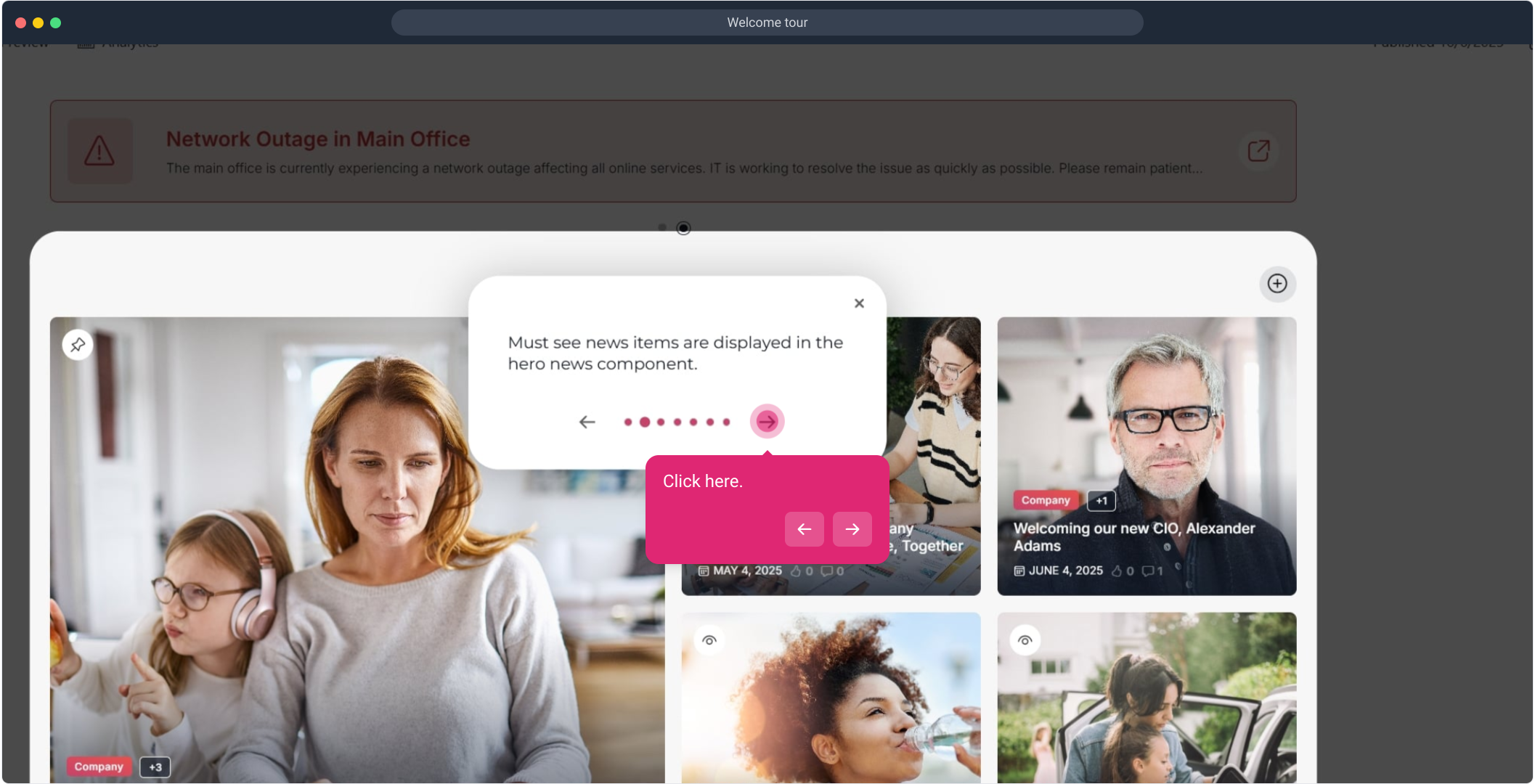Screen dimensions: 1535x784
Task: Click the add plus circle icon
Action: pos(1277,284)
